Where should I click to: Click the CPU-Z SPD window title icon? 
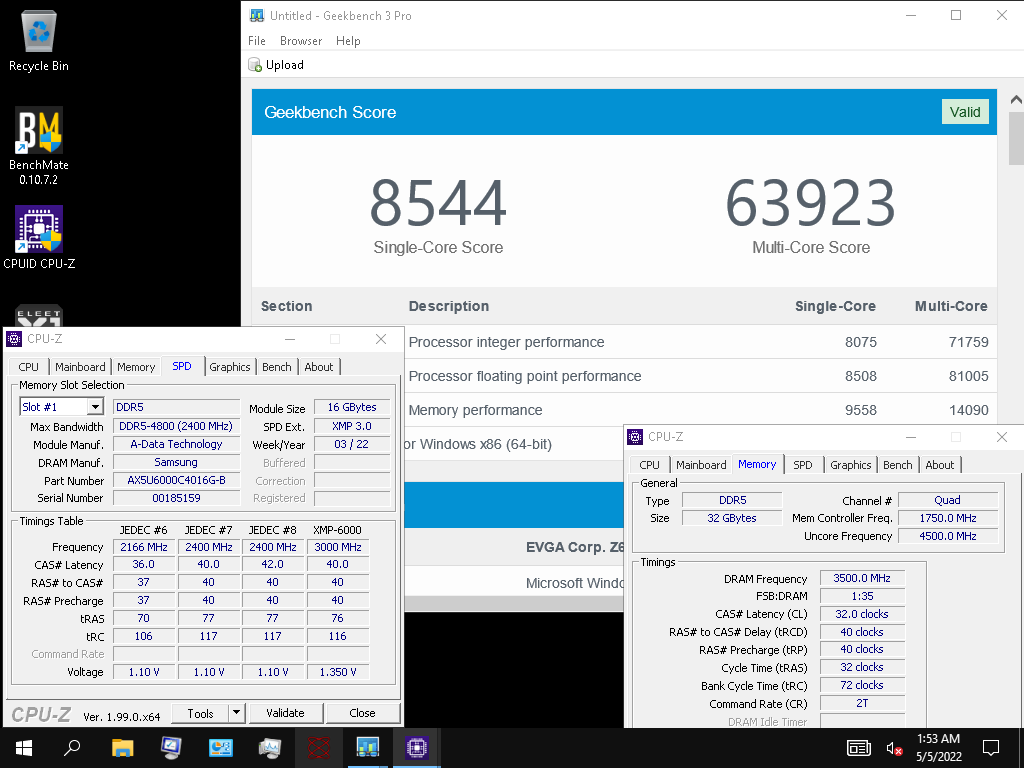tap(14, 338)
